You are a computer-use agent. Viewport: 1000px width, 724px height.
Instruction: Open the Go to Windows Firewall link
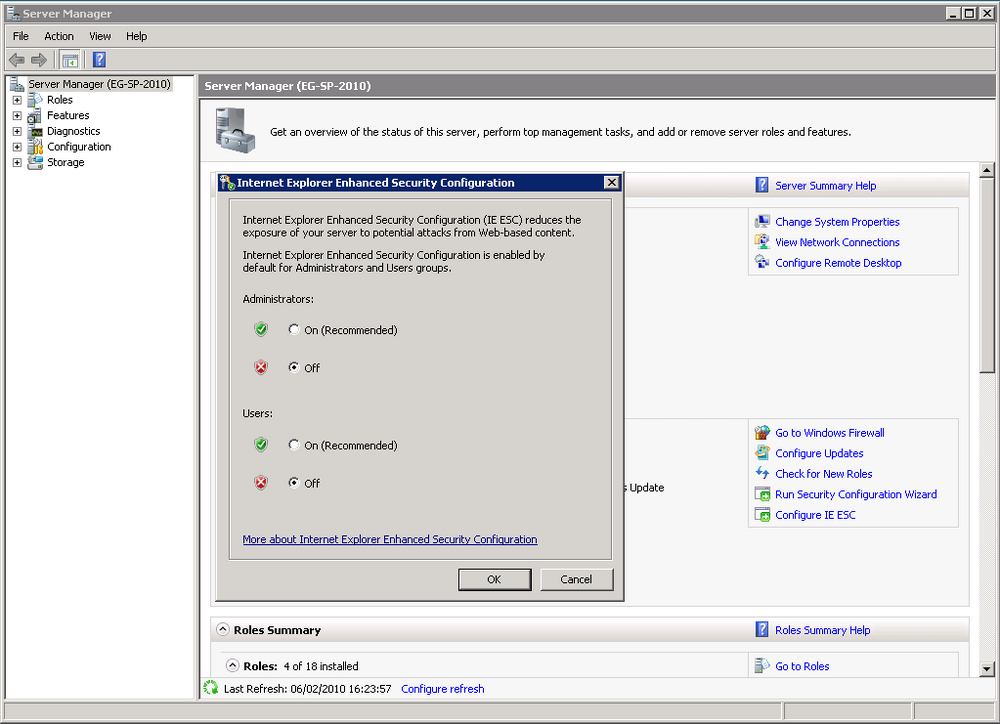point(830,432)
